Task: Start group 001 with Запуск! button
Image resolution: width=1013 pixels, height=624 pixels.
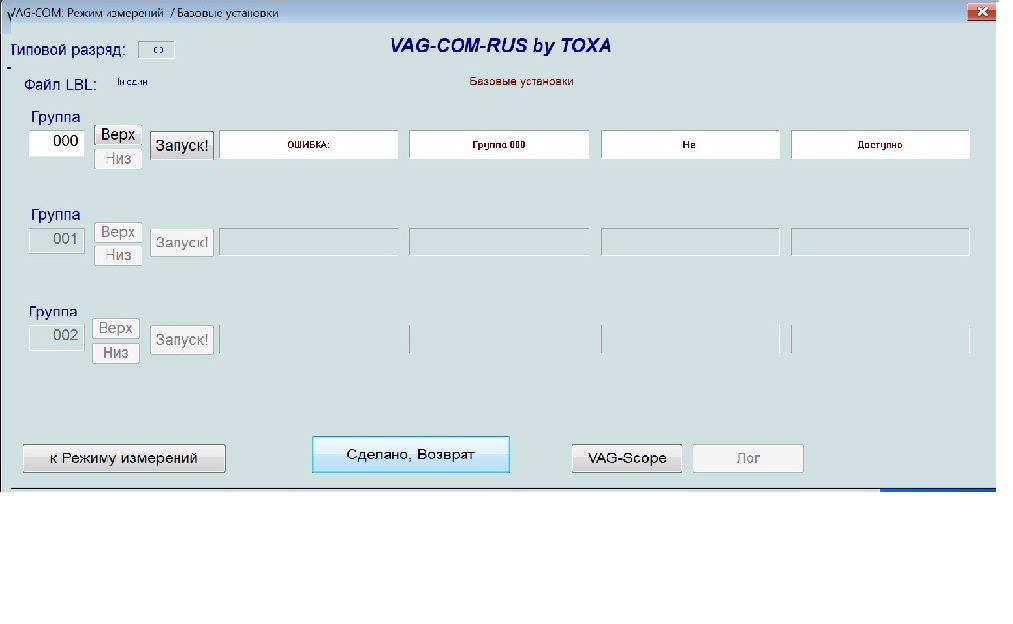Action: [182, 243]
